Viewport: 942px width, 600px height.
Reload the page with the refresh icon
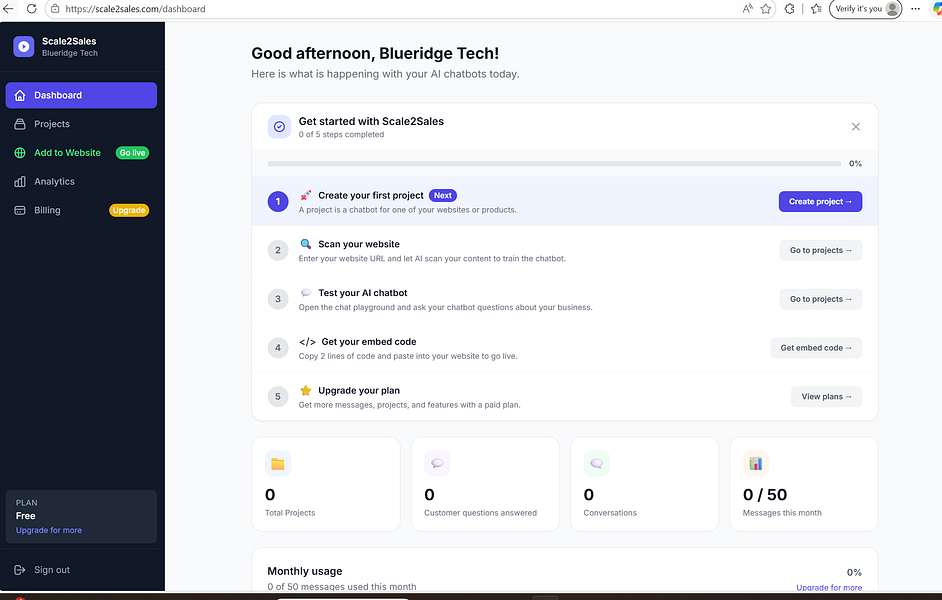[x=31, y=8]
